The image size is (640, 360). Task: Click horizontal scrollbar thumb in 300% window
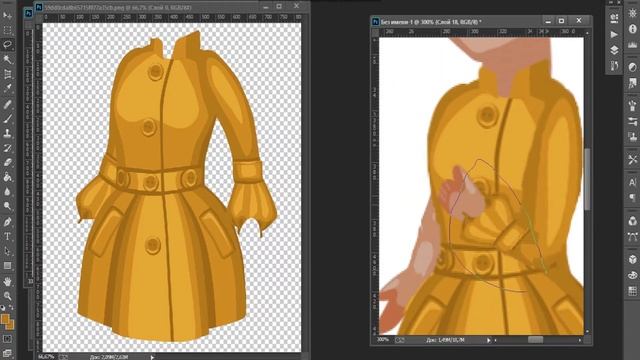click(x=535, y=340)
